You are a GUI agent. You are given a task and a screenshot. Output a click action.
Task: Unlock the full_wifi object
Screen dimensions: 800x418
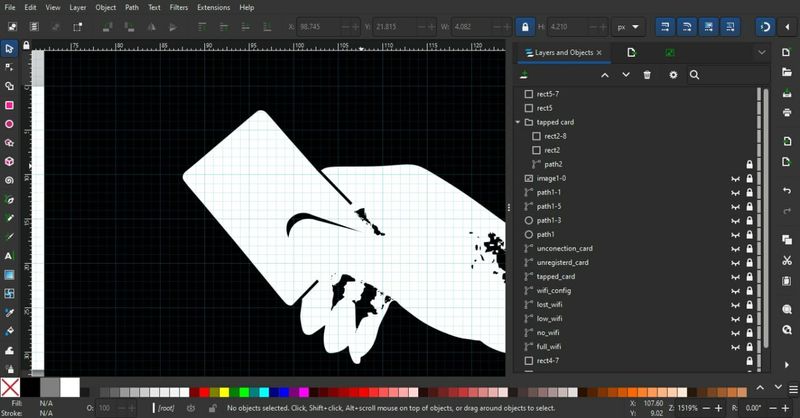coord(749,347)
